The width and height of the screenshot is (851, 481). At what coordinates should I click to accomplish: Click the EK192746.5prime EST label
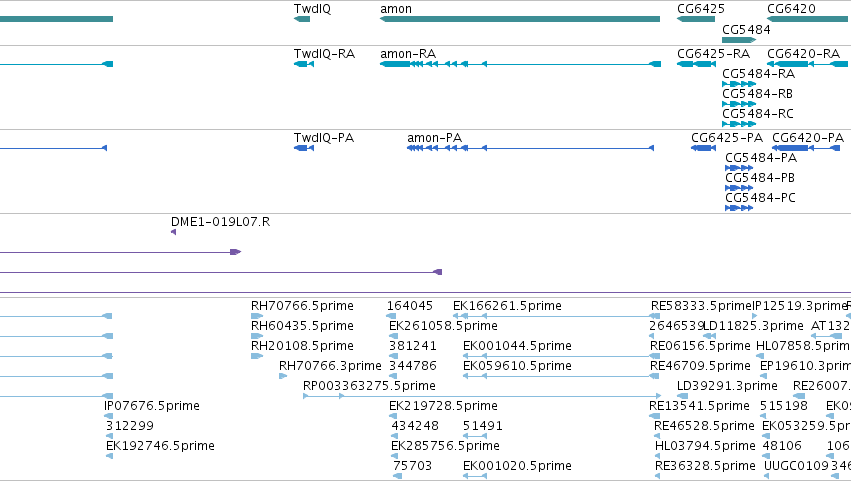[161, 446]
